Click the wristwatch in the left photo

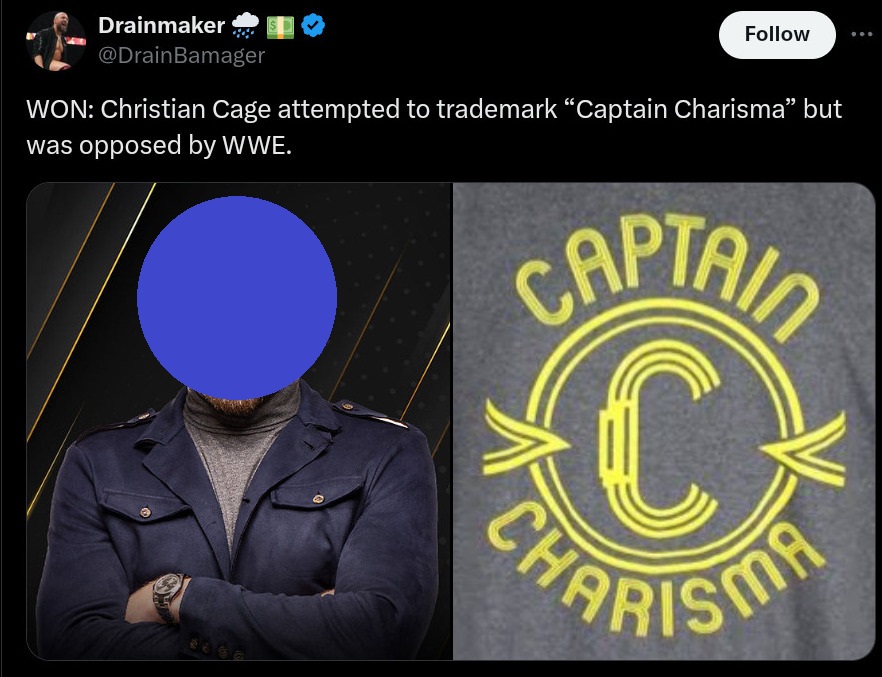point(167,595)
